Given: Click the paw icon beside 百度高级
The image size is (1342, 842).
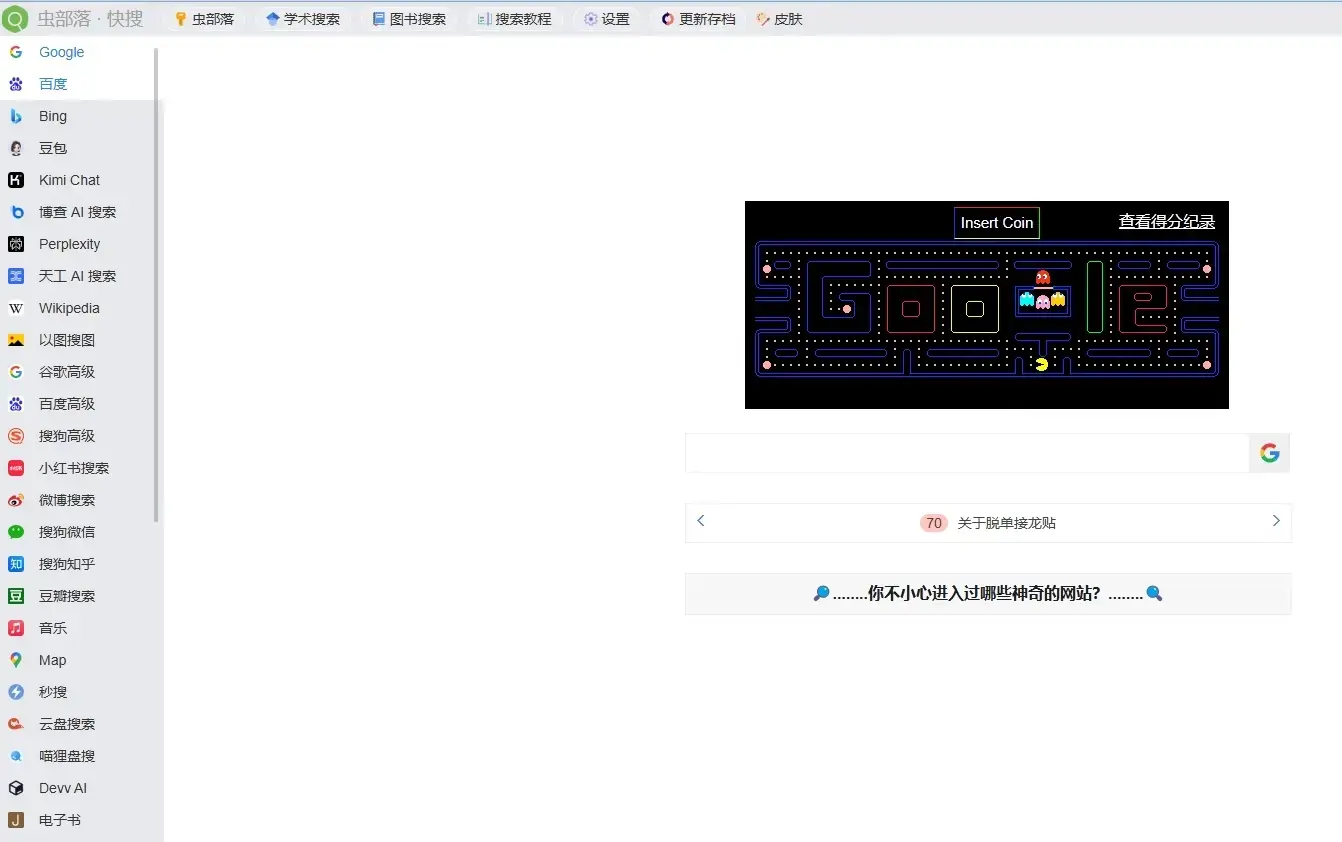Looking at the screenshot, I should tap(16, 404).
